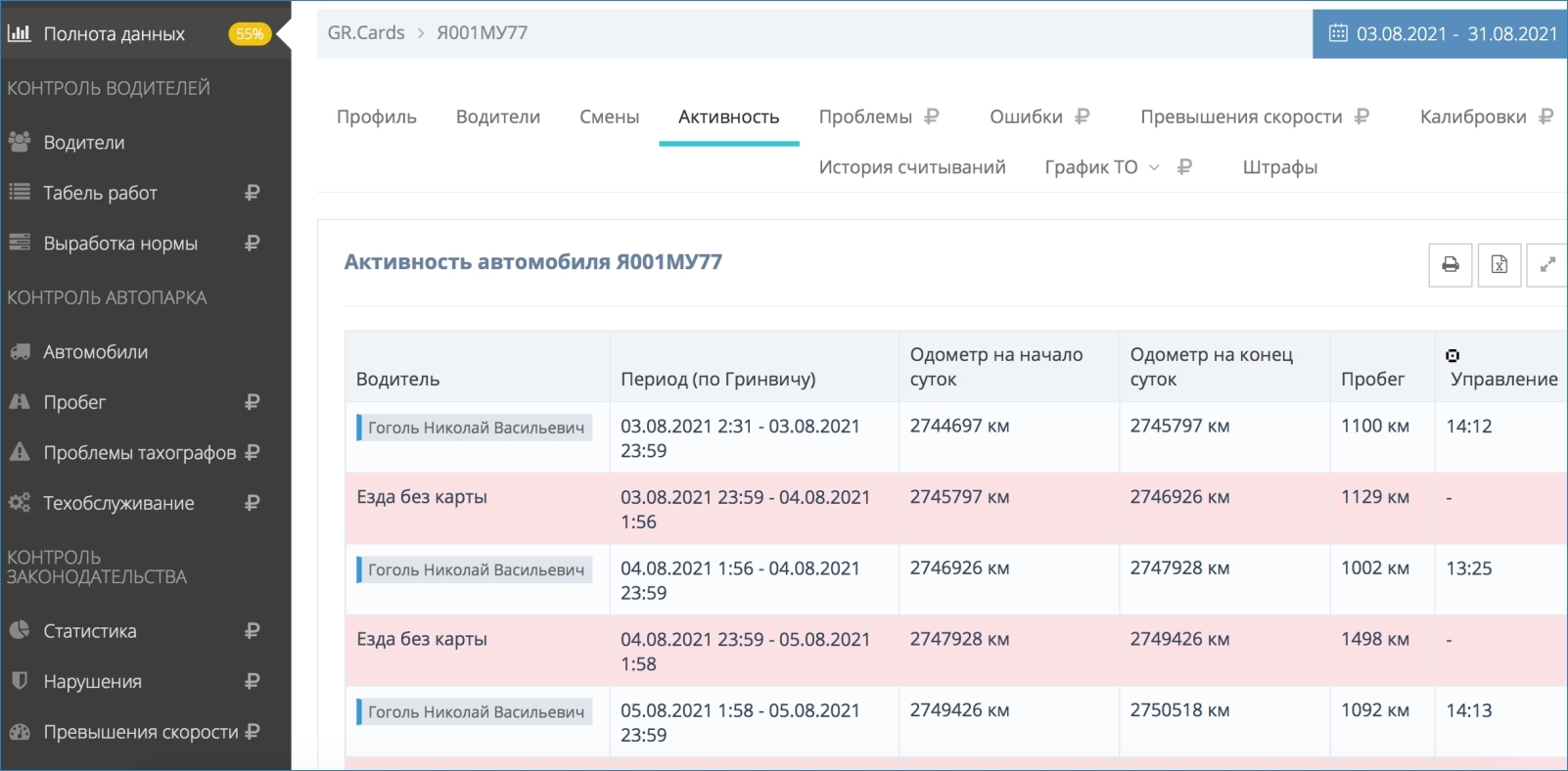Click the ruble icon next to the Ошибки tab
Viewport: 1568px width, 771px height.
(x=1082, y=116)
